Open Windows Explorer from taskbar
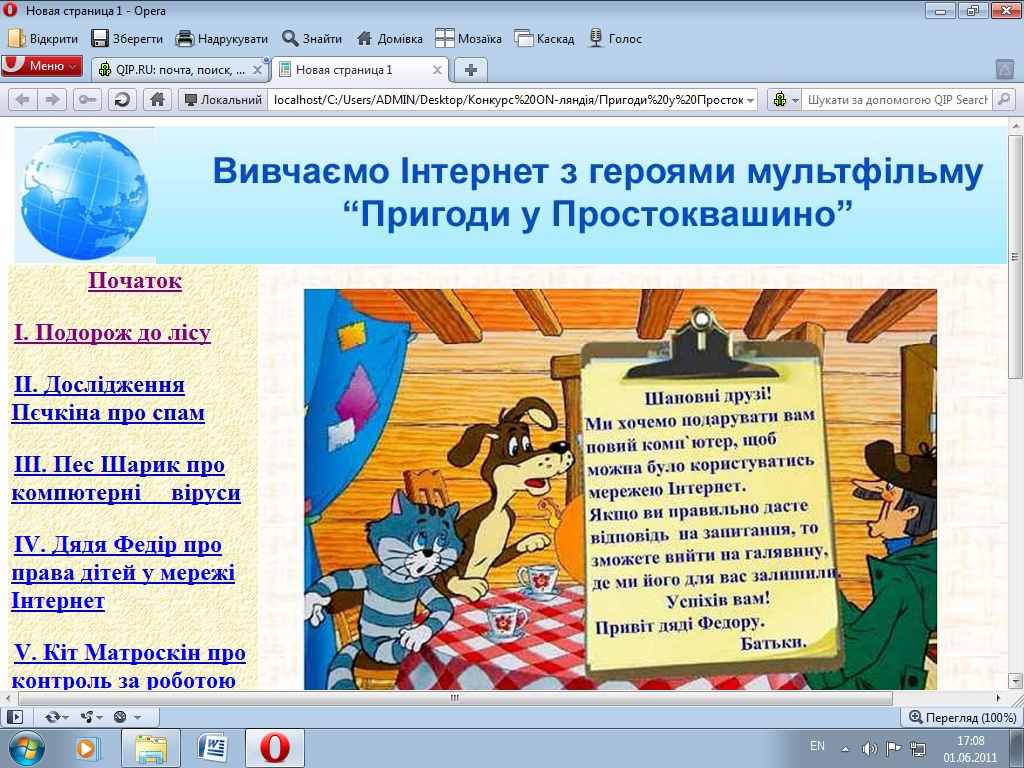Image resolution: width=1024 pixels, height=768 pixels. [151, 748]
